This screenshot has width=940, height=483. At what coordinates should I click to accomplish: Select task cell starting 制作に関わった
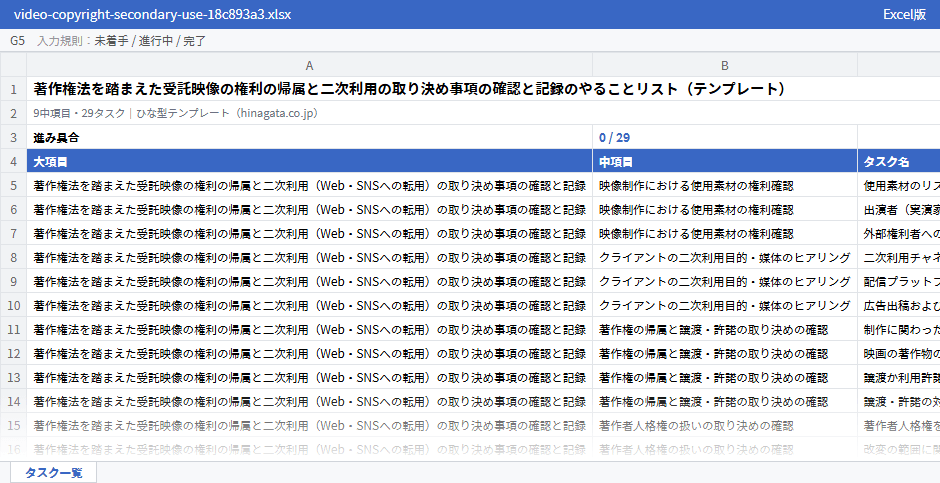point(899,329)
